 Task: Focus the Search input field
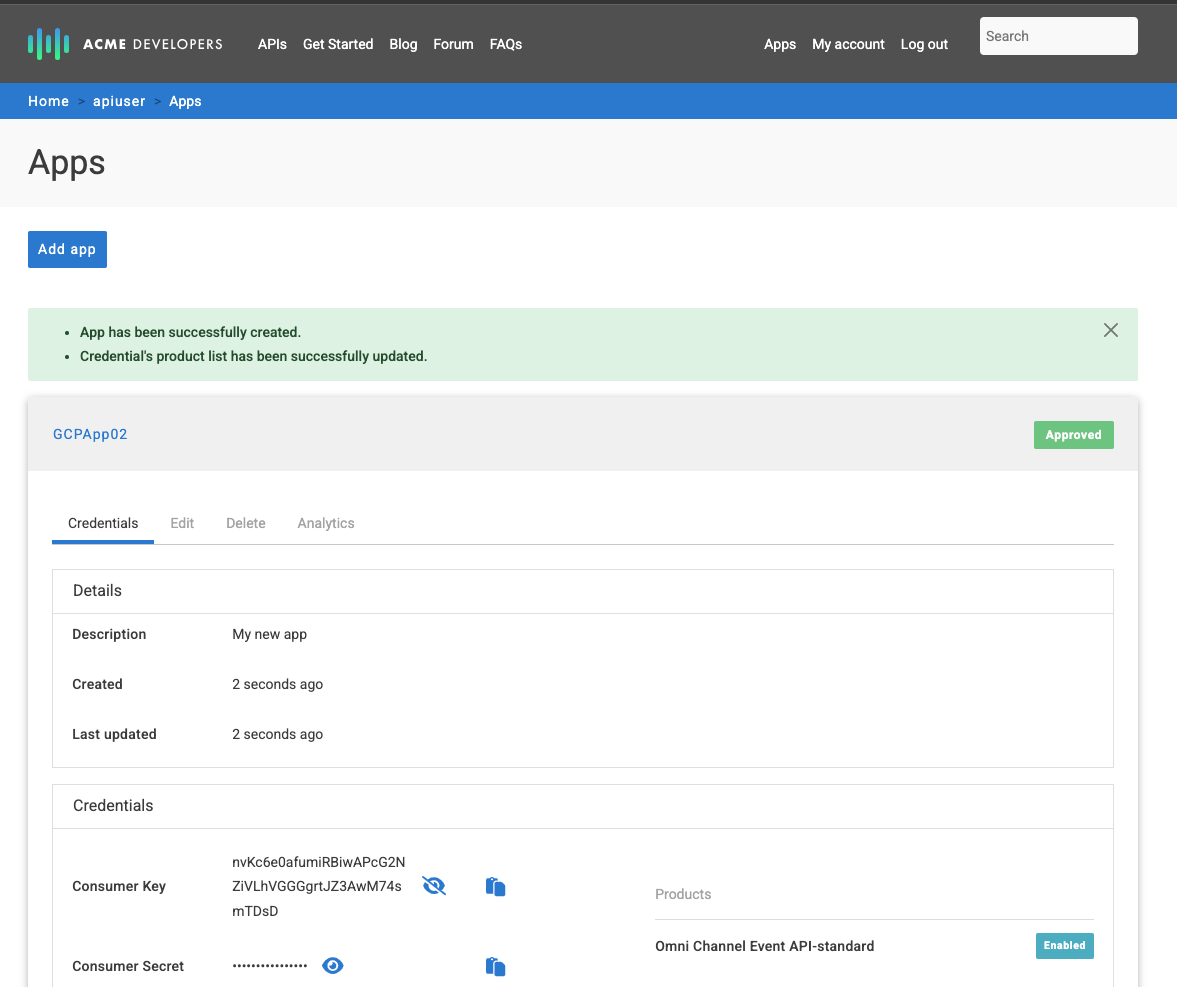(1058, 36)
